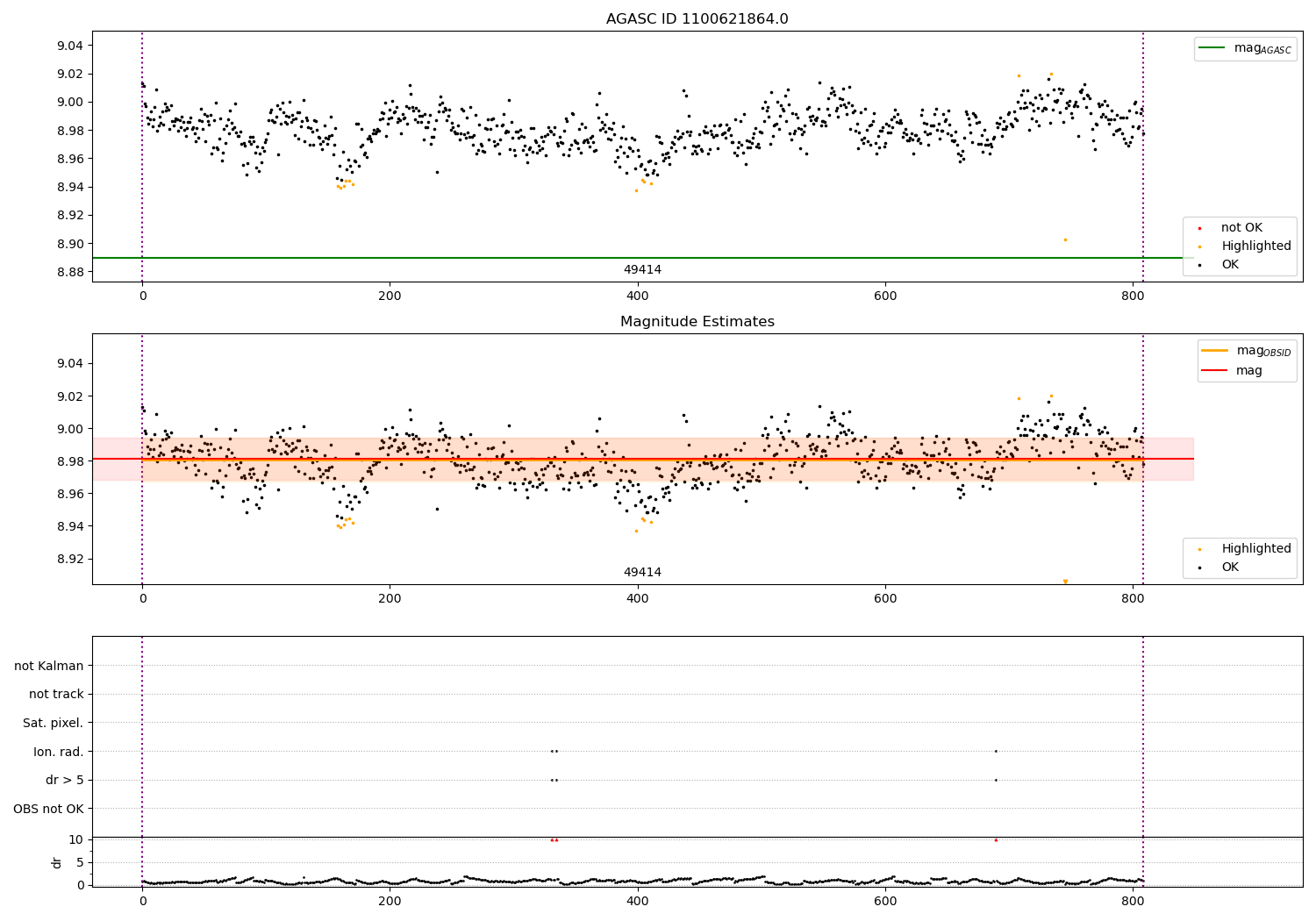Click the '10' tick on dr axis
1316x921 pixels.
click(76, 839)
